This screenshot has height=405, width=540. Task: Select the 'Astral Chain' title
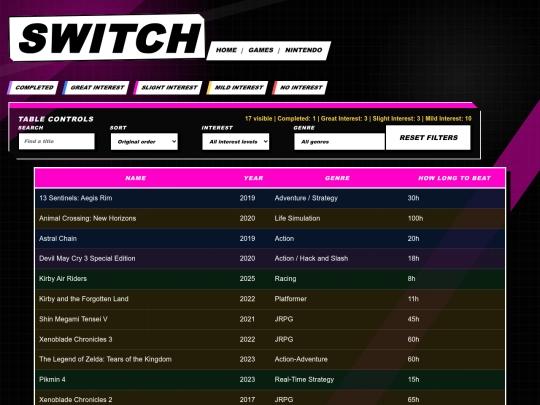coord(58,238)
